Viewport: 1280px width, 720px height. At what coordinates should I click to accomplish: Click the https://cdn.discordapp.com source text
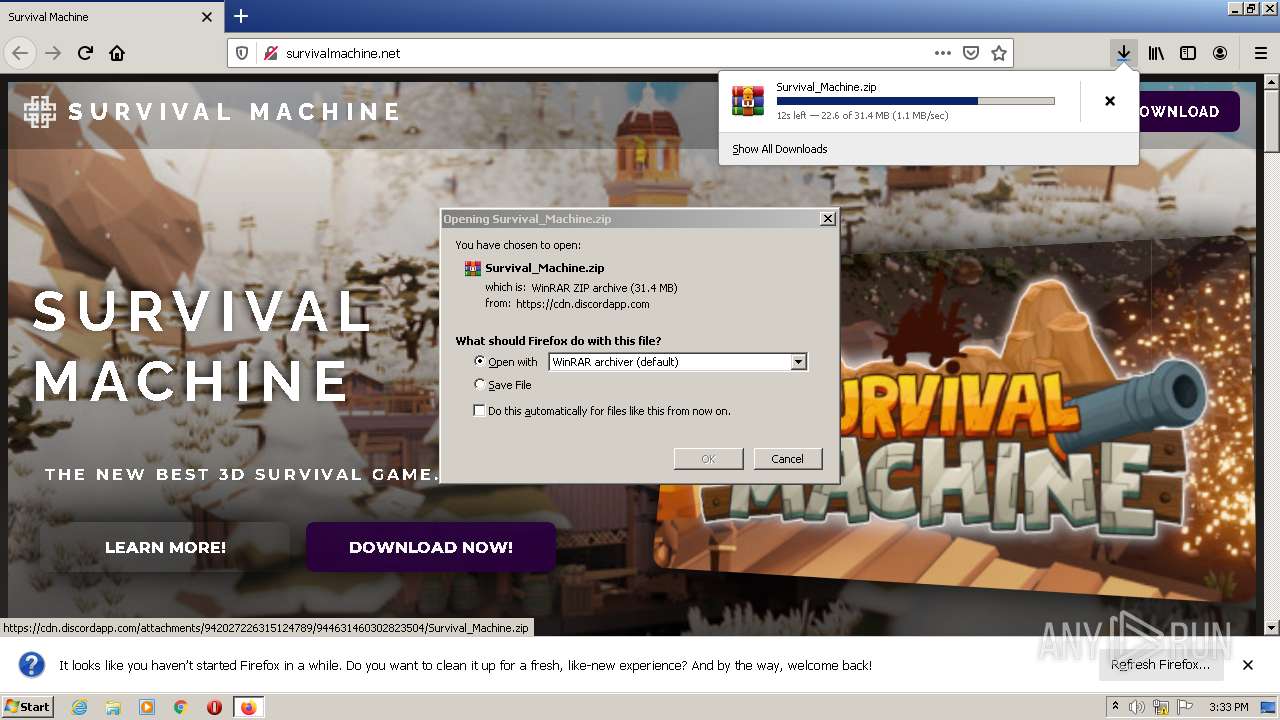click(x=583, y=304)
